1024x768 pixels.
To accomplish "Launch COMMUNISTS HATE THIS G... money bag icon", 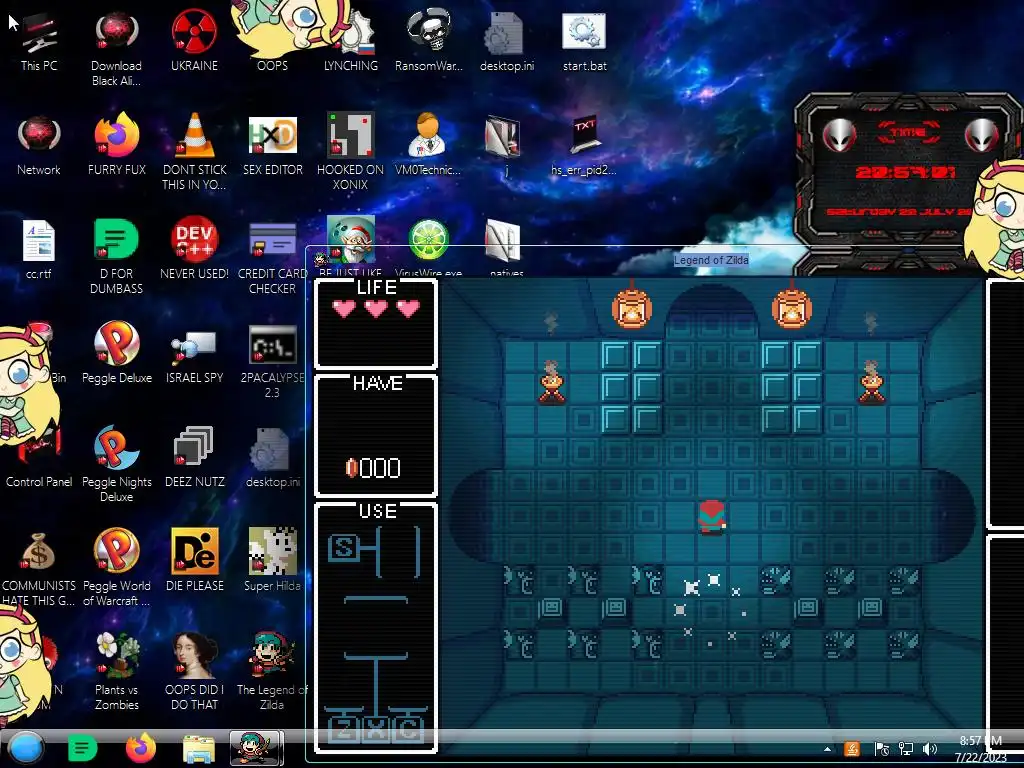I will pos(39,568).
